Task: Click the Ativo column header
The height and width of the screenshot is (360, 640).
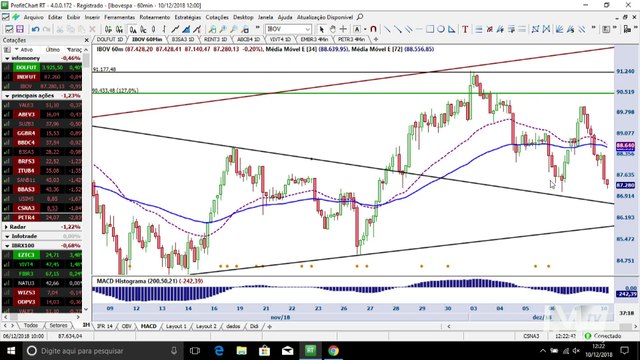Action: click(x=27, y=49)
